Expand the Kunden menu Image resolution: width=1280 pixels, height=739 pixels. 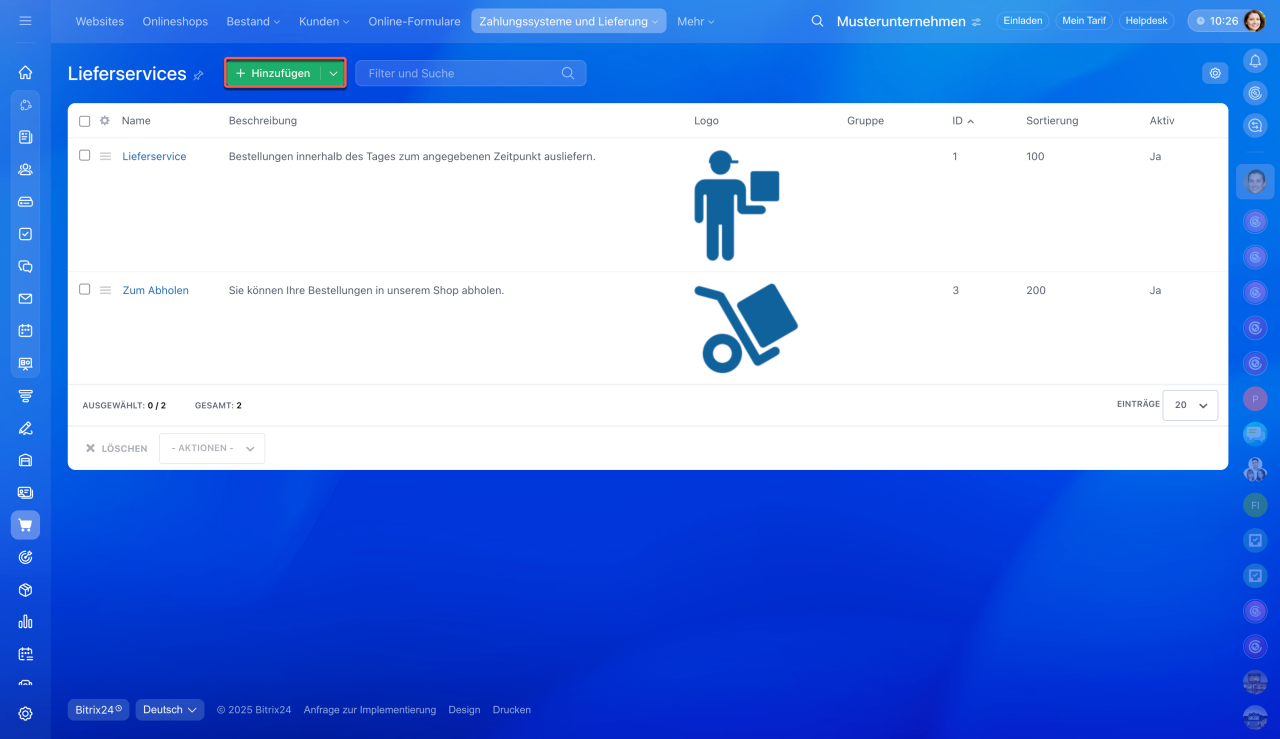tap(324, 21)
